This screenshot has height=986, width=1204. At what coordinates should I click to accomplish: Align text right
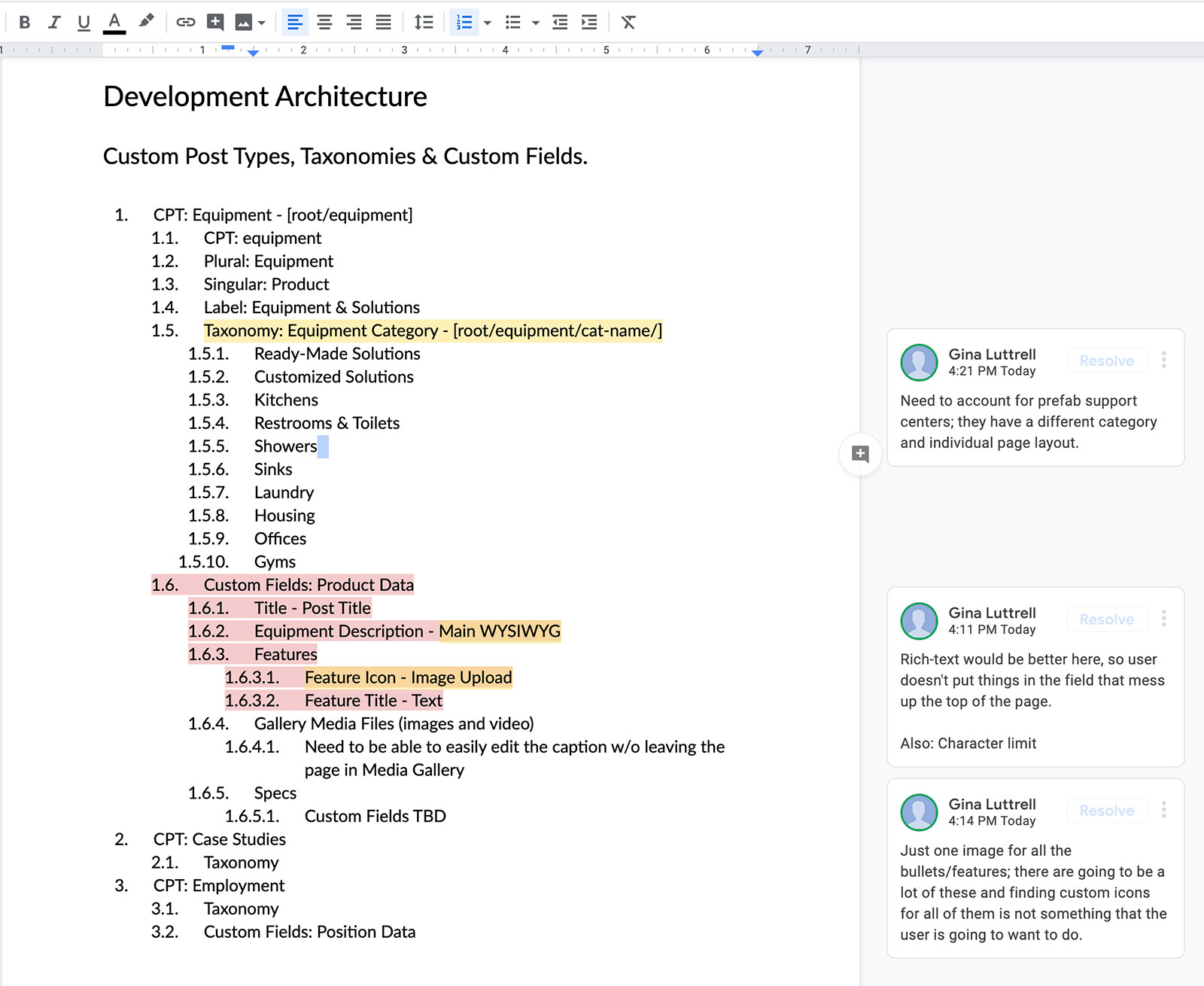coord(354,23)
